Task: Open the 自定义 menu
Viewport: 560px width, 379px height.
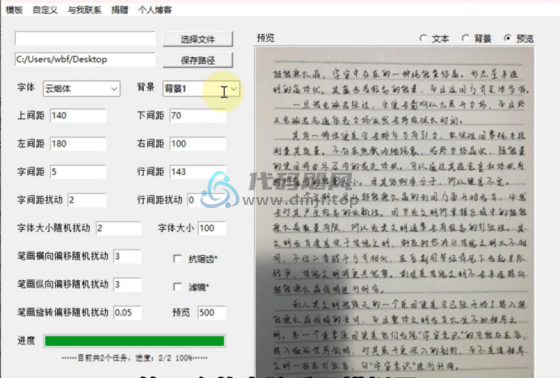Action: coord(45,10)
